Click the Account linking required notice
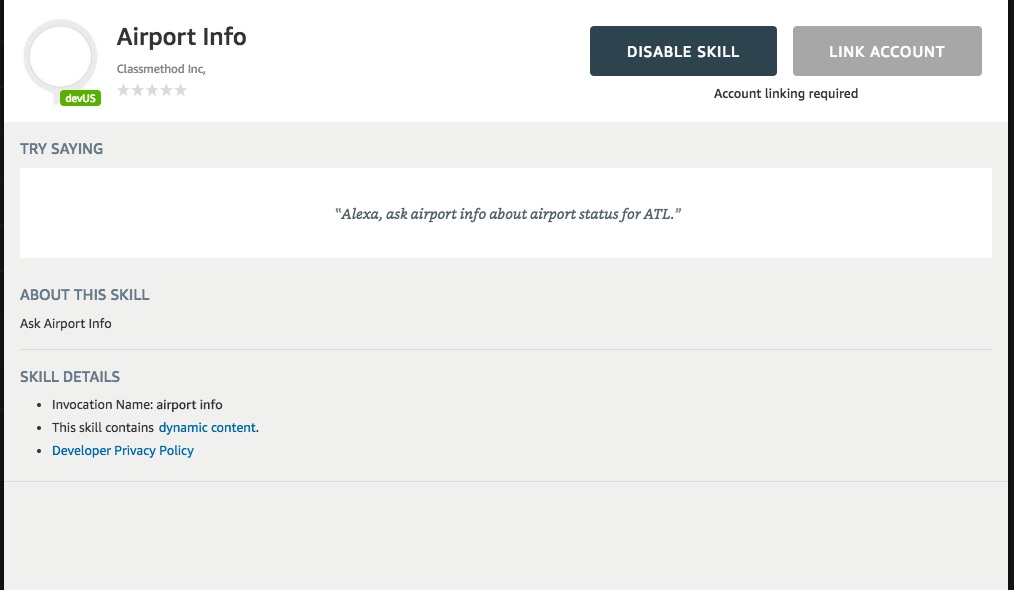 coord(785,93)
